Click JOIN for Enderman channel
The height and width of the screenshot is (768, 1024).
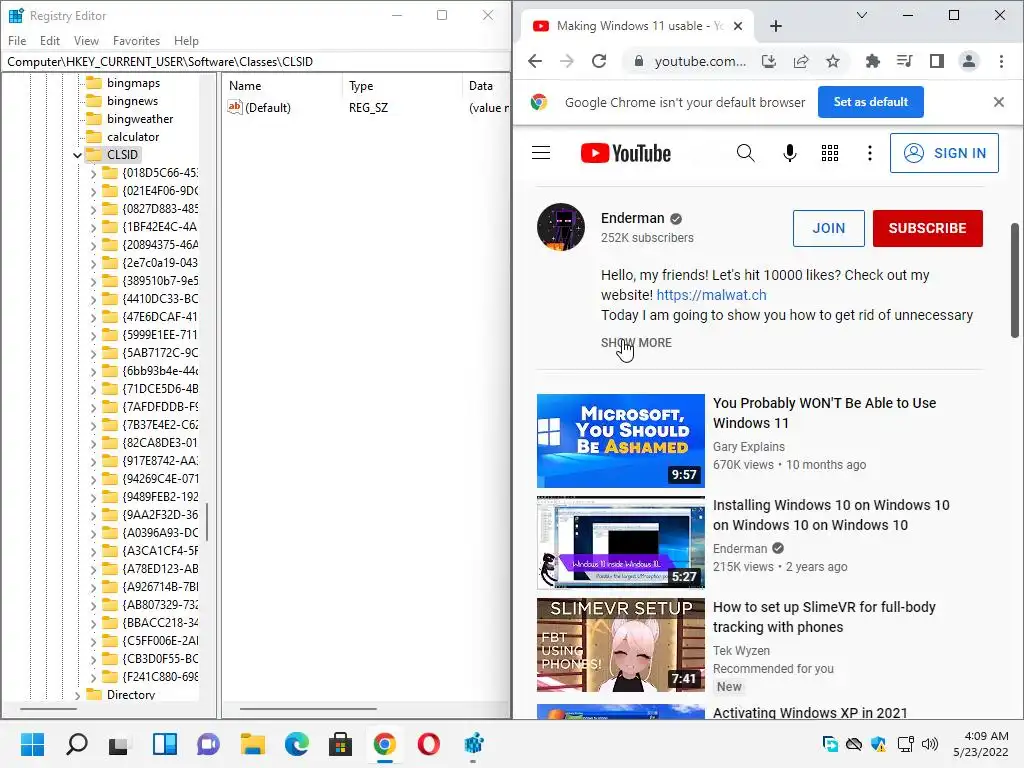[829, 228]
